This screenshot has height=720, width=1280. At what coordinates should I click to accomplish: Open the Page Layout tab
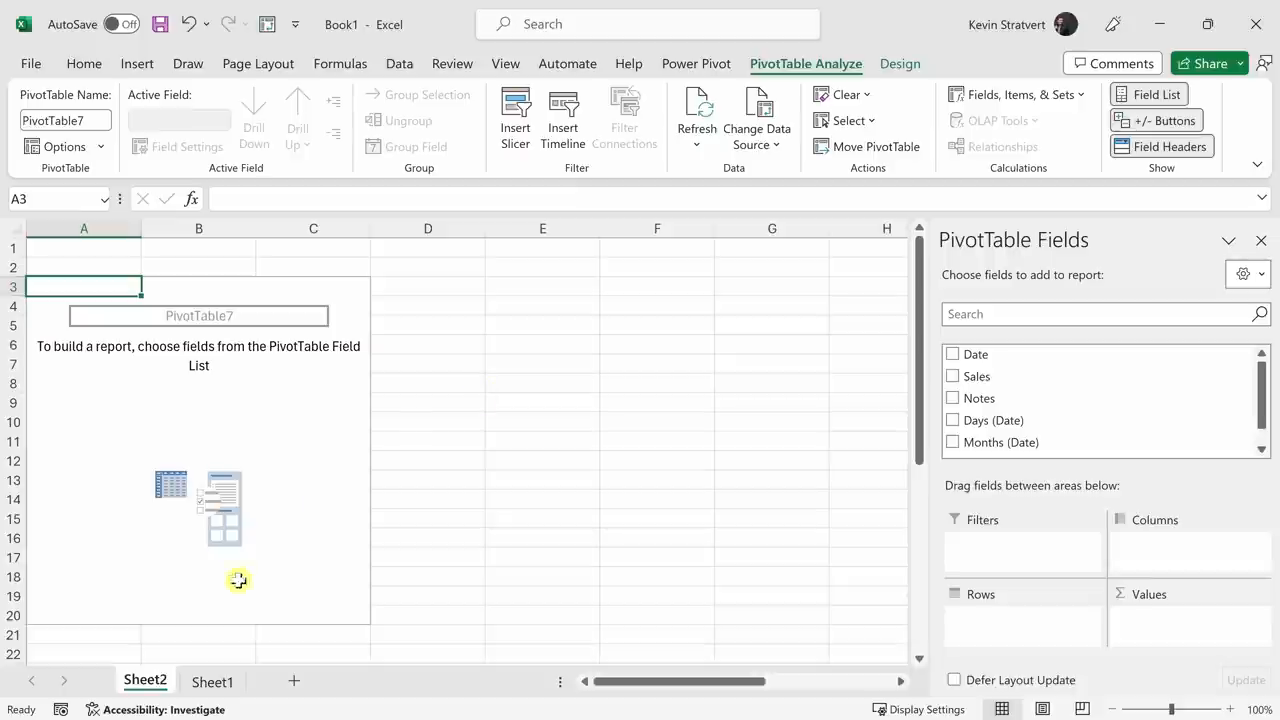[x=258, y=63]
